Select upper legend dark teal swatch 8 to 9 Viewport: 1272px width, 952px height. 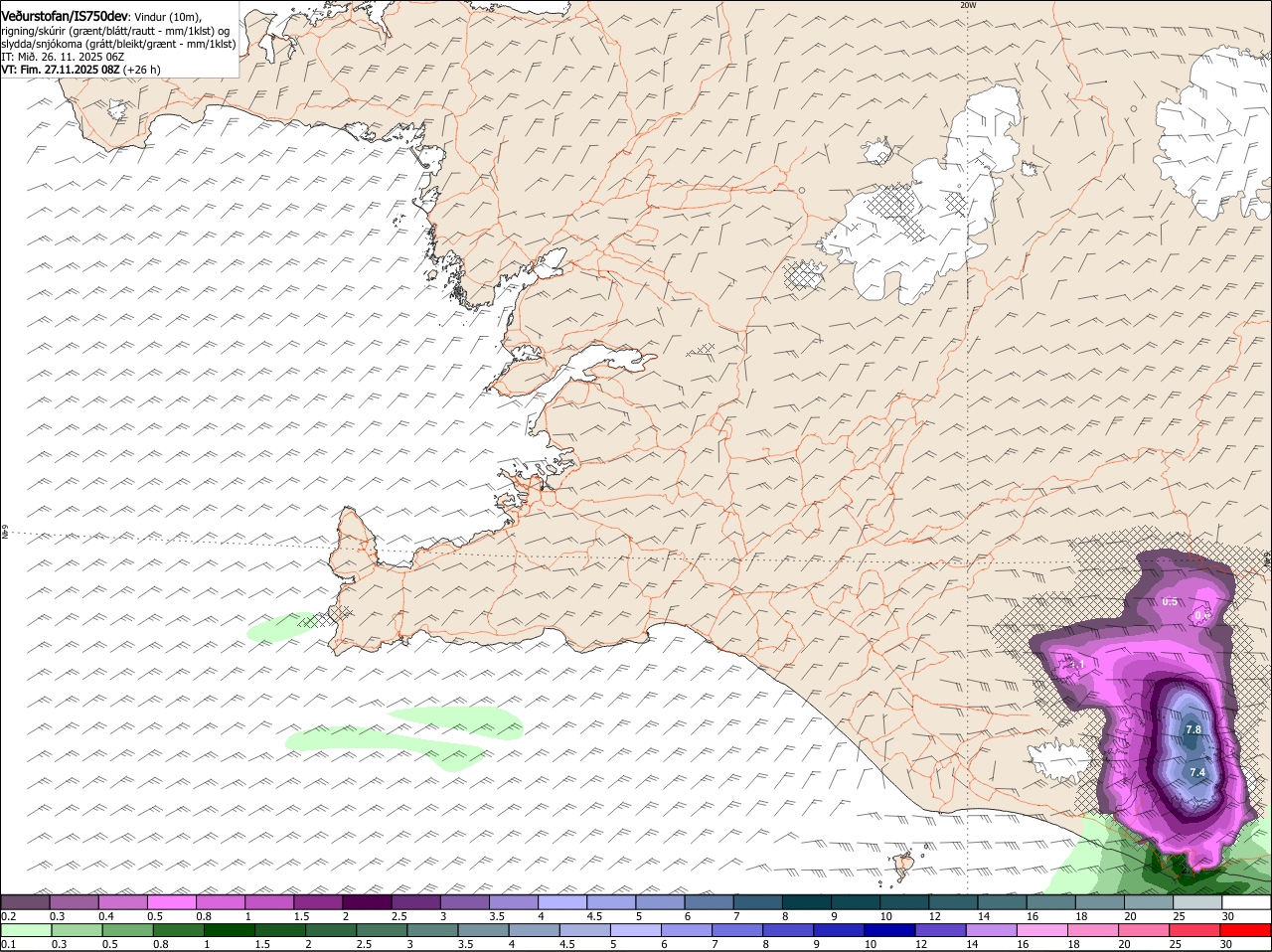click(x=807, y=902)
